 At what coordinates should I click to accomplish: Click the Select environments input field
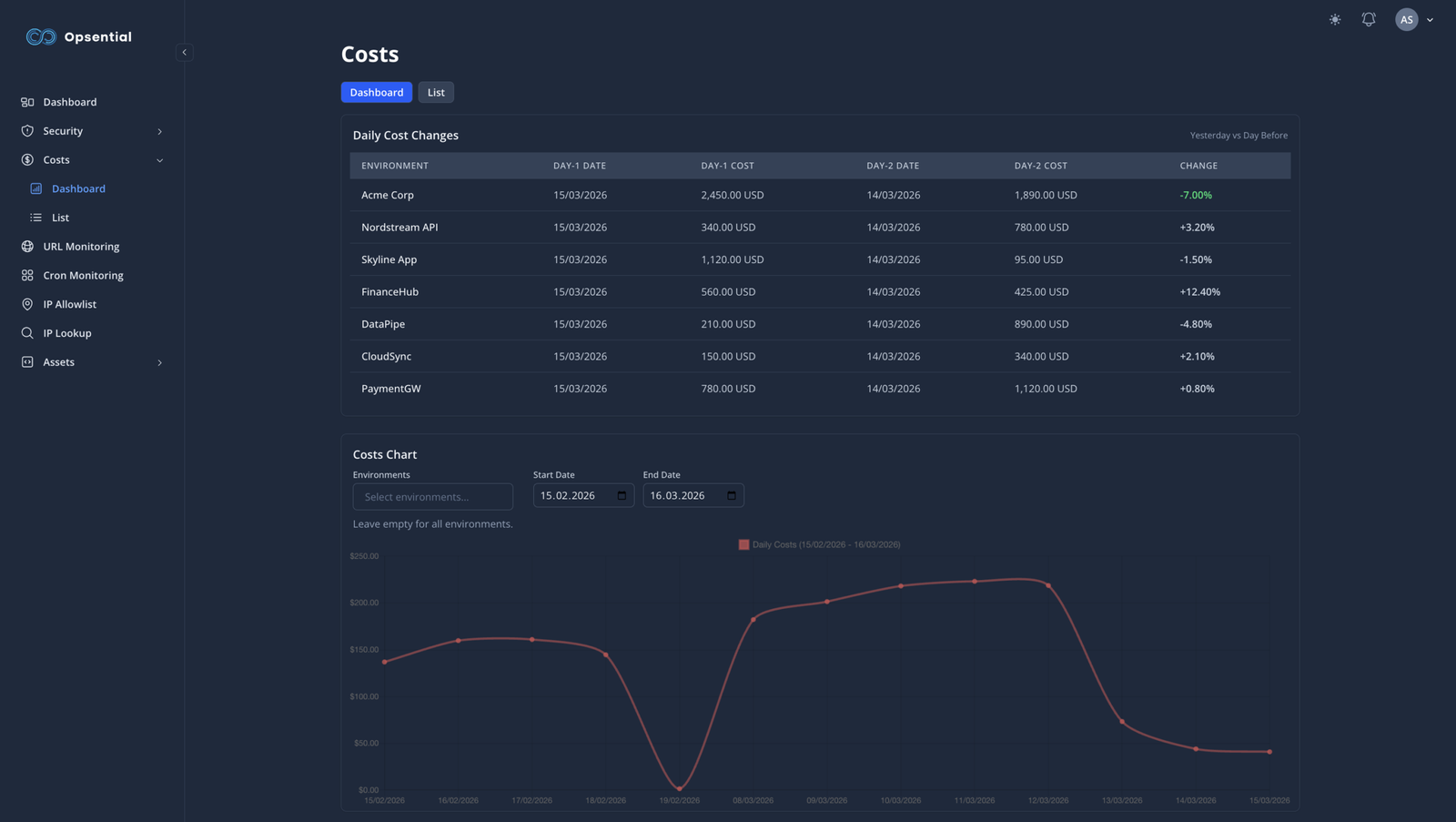pyautogui.click(x=432, y=497)
